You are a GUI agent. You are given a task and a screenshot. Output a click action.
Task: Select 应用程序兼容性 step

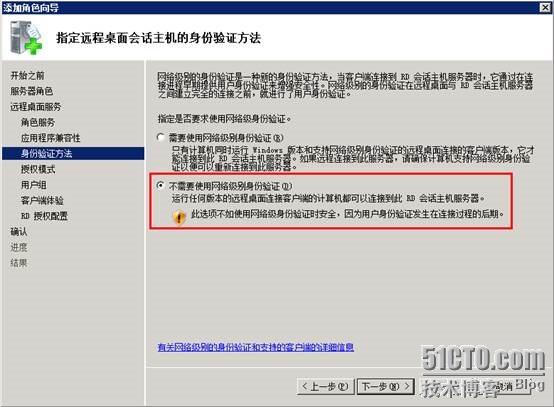coord(51,138)
